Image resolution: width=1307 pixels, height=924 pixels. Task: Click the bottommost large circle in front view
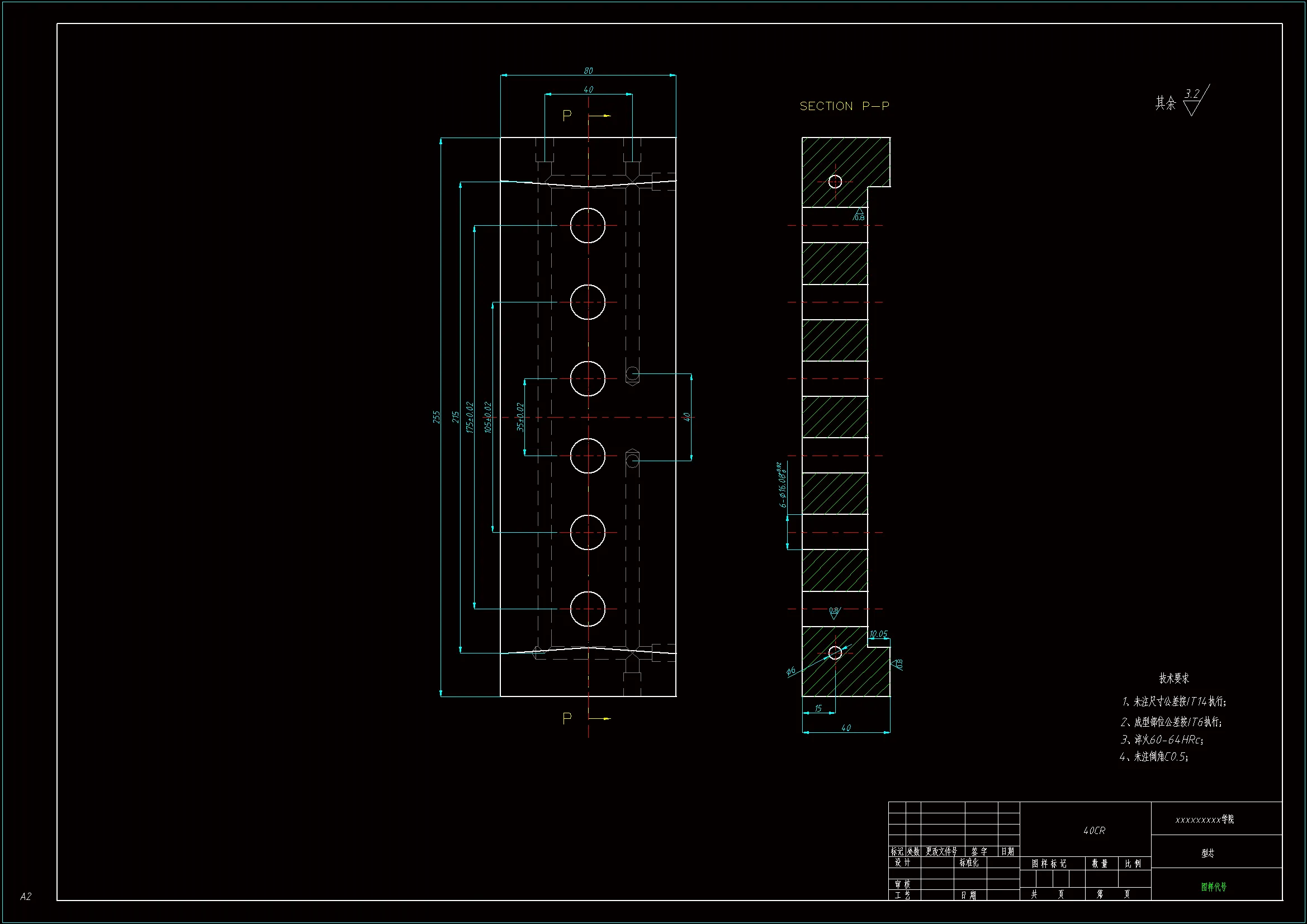click(x=588, y=609)
